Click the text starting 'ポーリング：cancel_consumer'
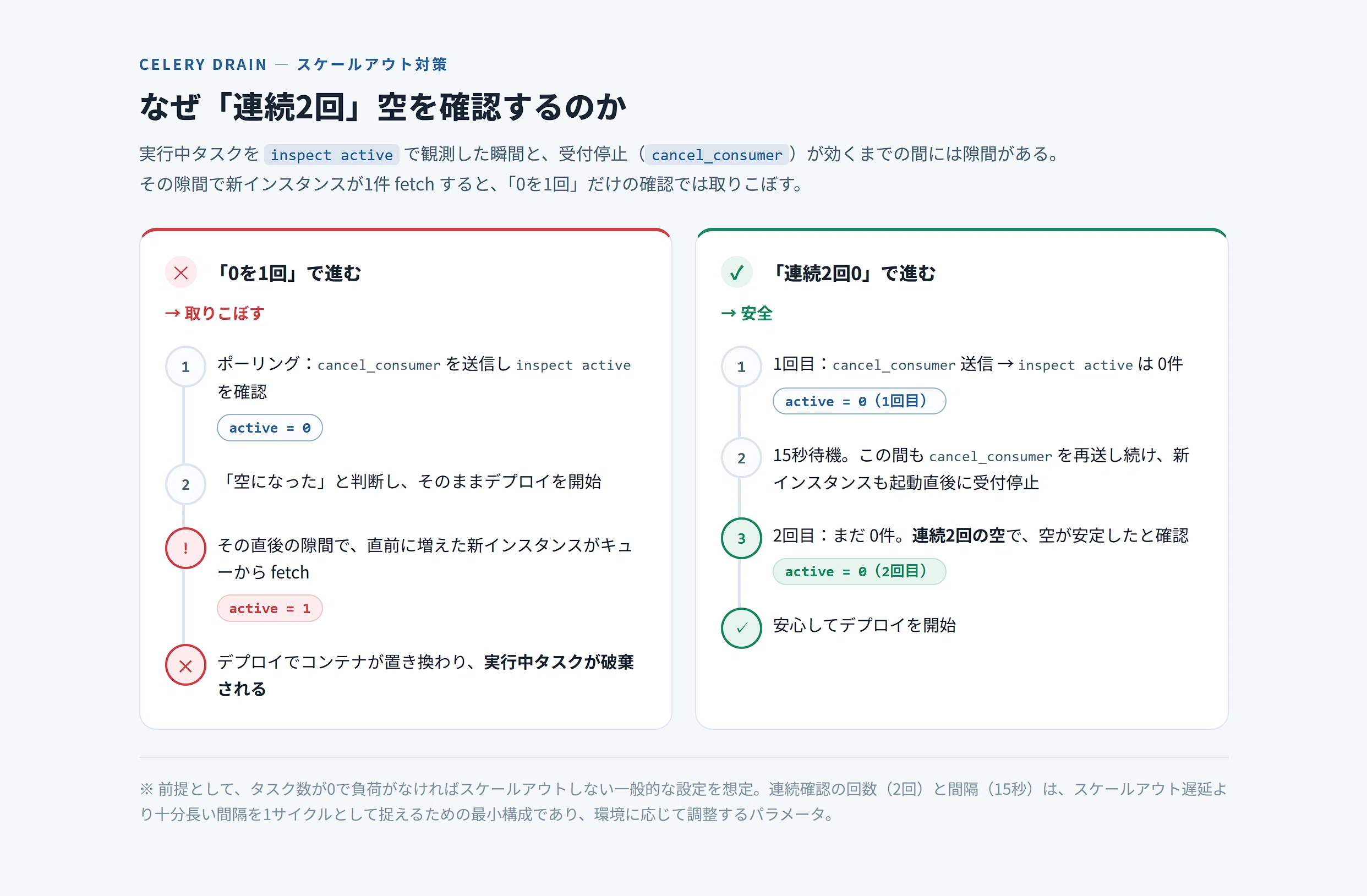Screen dimensions: 1367x896 424,378
